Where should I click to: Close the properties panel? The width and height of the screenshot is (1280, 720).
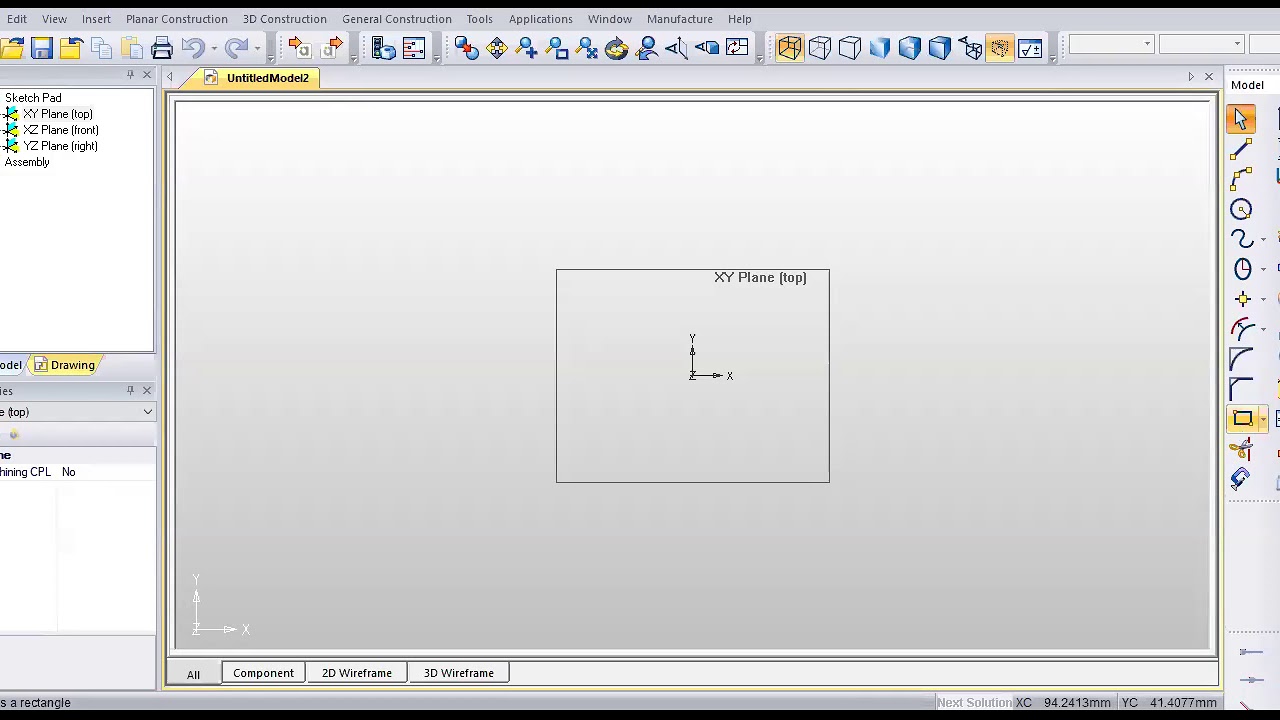point(147,390)
